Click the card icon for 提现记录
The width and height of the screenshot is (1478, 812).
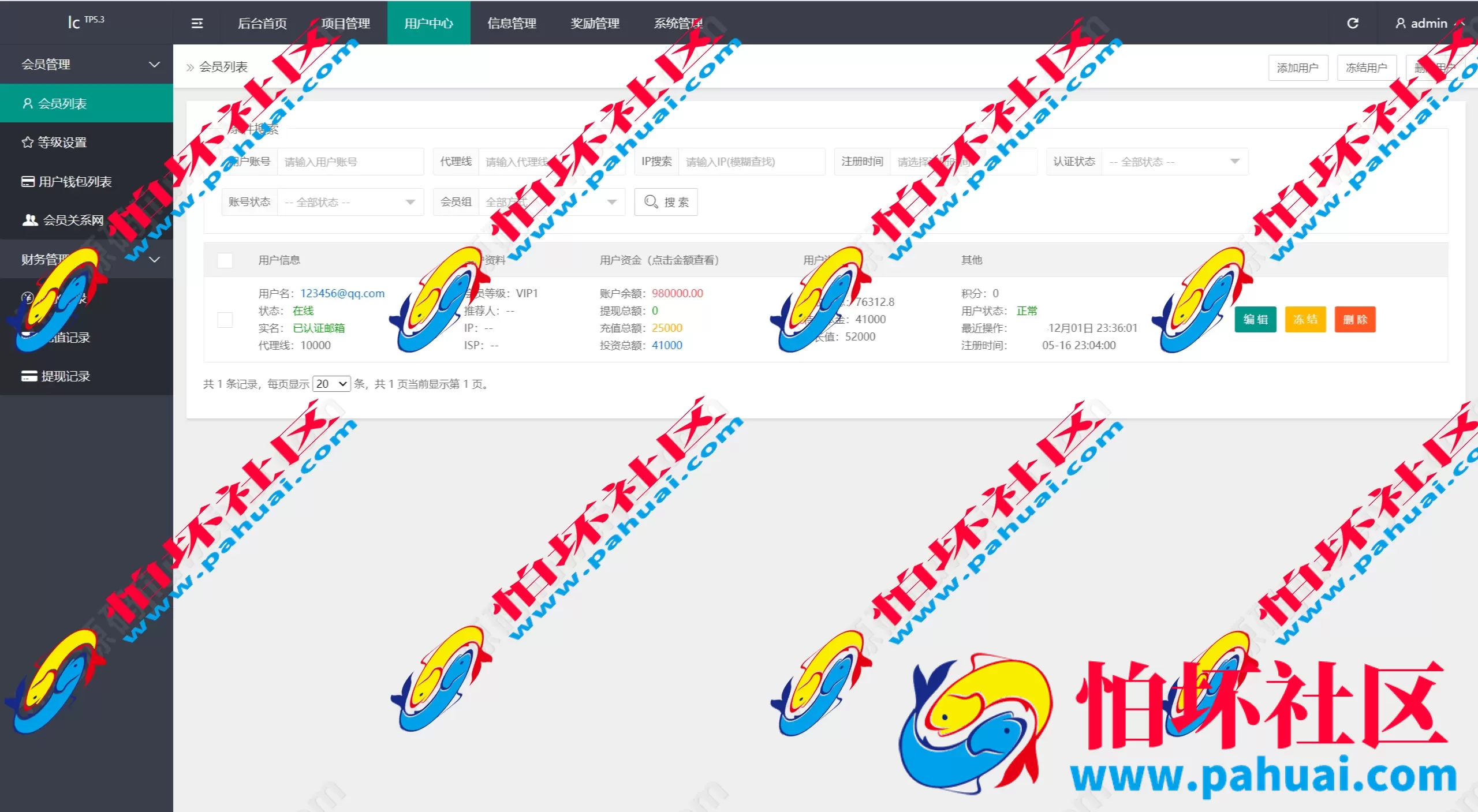[x=29, y=376]
